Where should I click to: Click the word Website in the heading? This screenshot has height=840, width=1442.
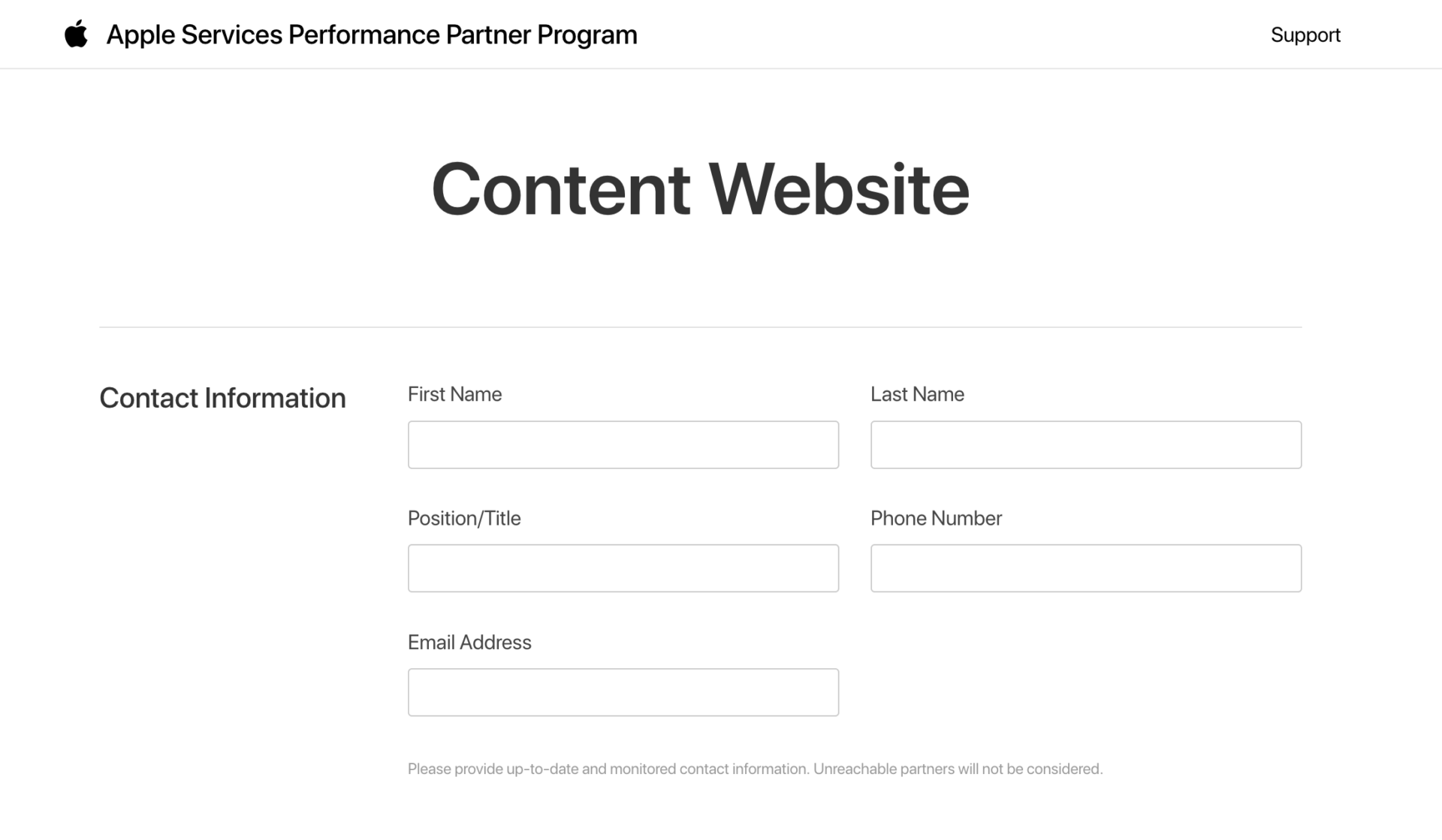pyautogui.click(x=839, y=189)
